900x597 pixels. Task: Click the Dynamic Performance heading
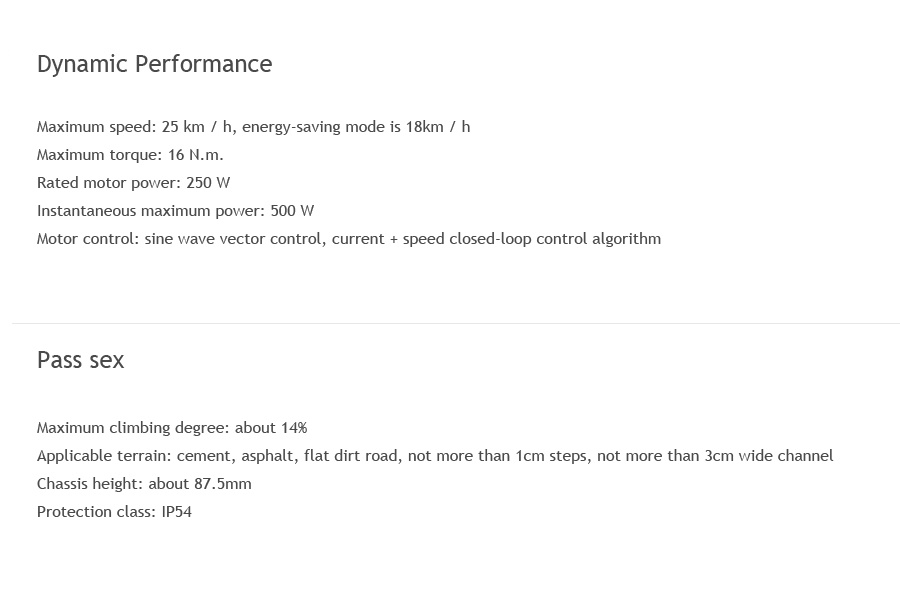tap(154, 64)
